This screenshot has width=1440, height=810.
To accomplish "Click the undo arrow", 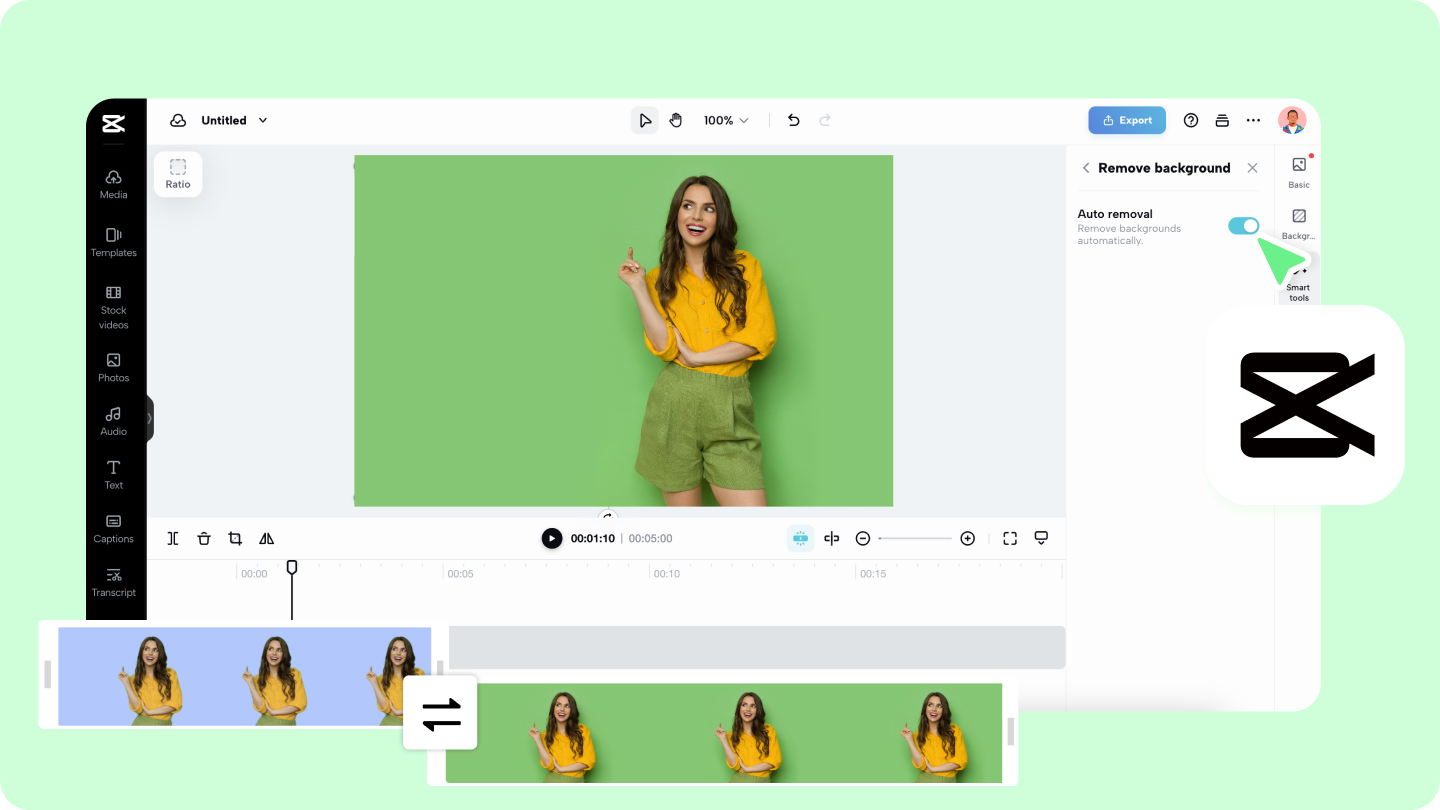I will click(793, 120).
